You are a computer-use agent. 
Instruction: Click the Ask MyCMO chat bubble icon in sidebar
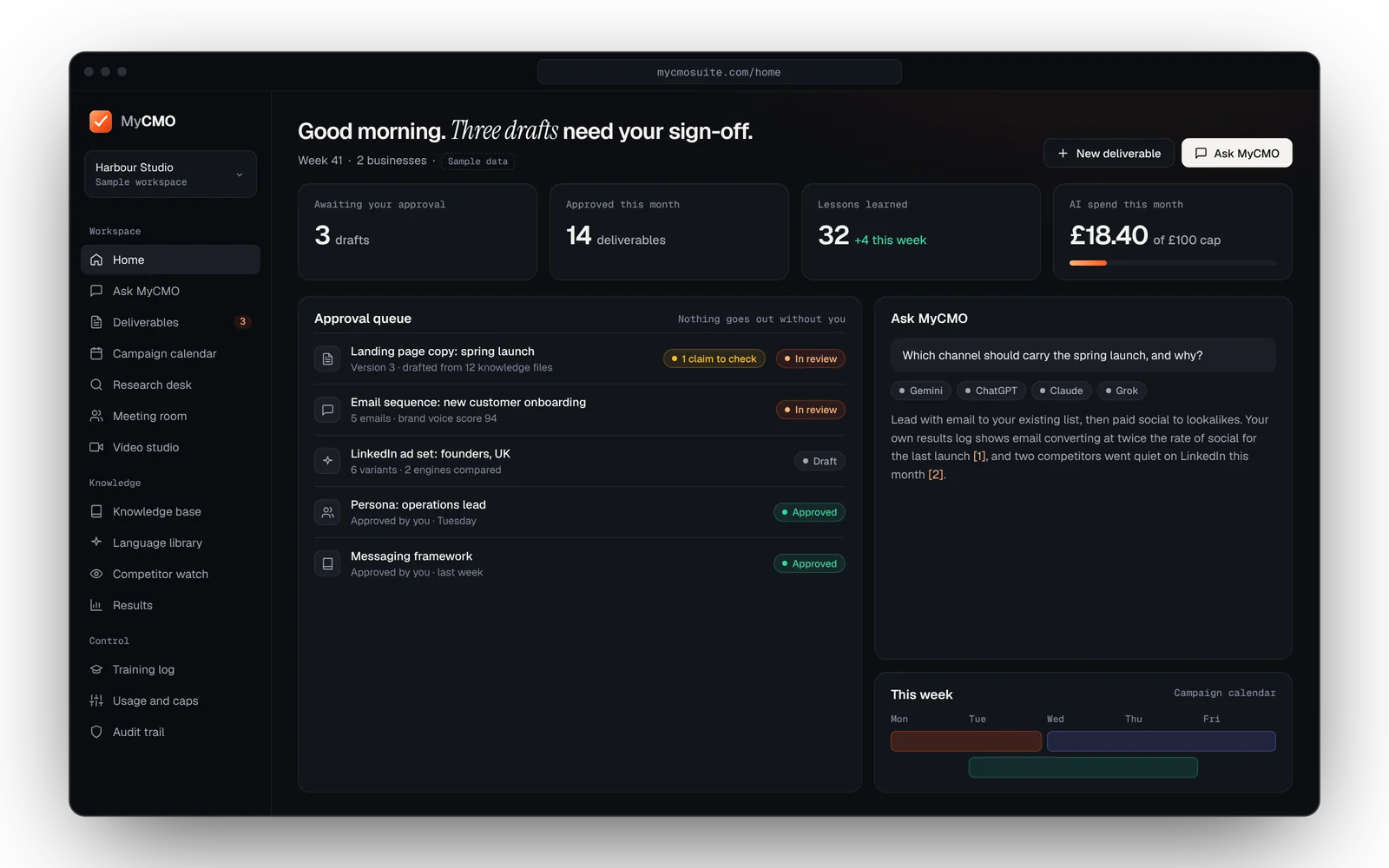pos(96,291)
